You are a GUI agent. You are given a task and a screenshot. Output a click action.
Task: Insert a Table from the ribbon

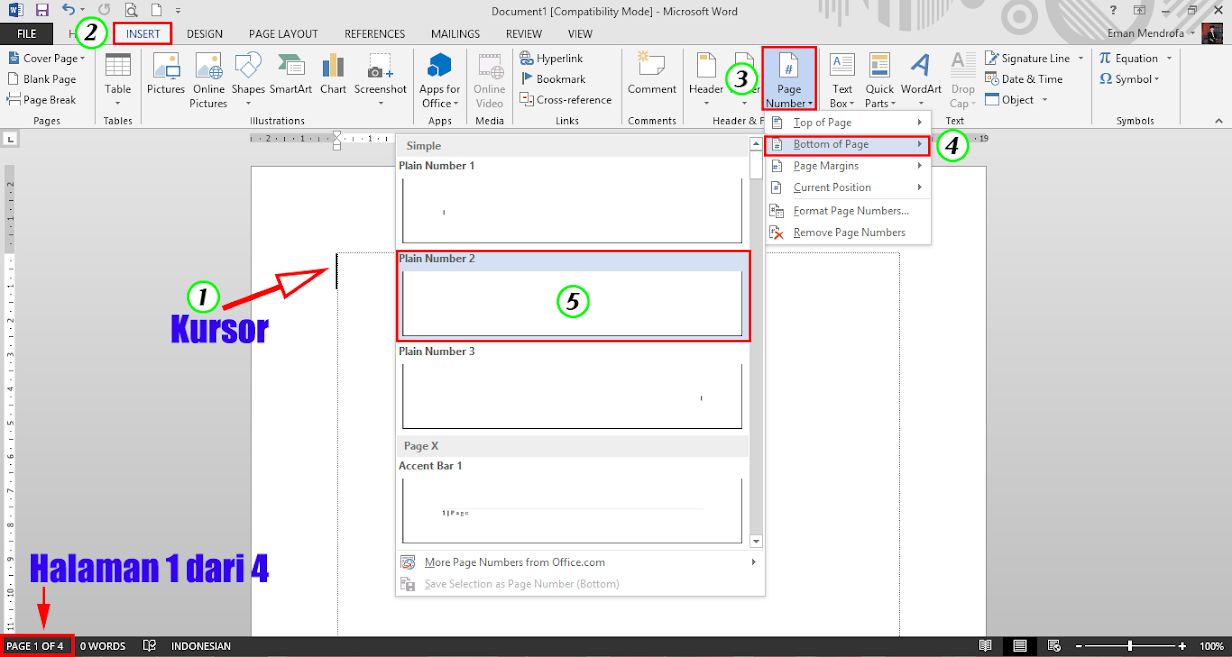point(118,80)
